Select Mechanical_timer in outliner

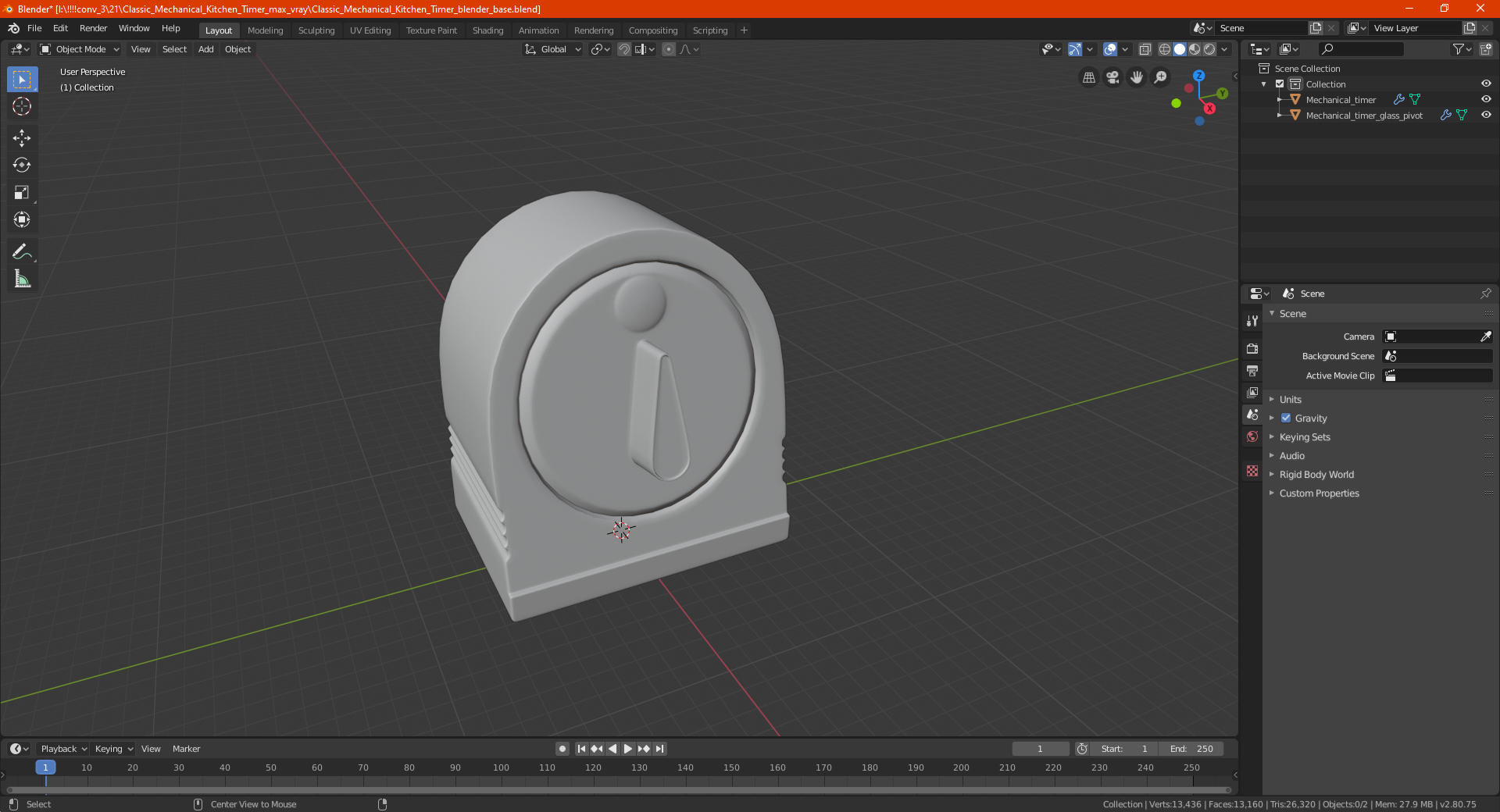[x=1341, y=100]
